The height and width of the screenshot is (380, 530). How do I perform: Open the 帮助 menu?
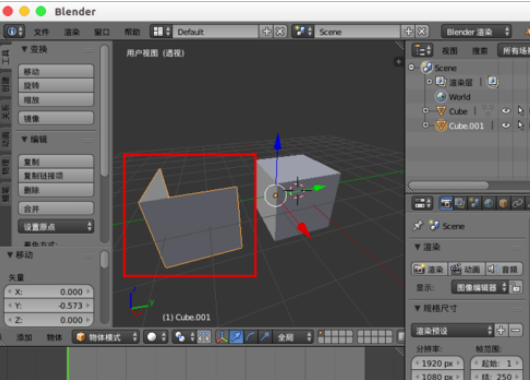[132, 32]
